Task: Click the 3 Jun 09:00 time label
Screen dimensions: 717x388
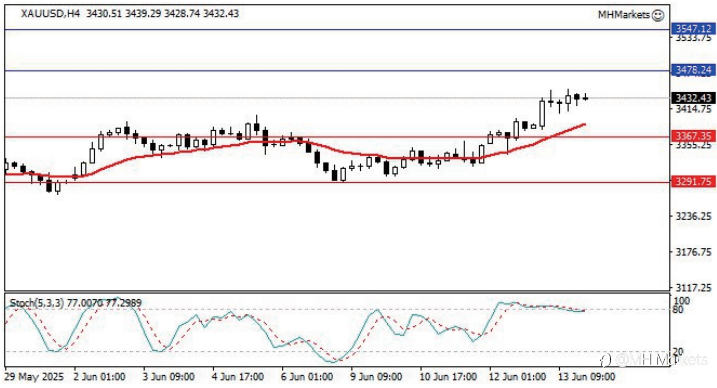Action: point(169,377)
